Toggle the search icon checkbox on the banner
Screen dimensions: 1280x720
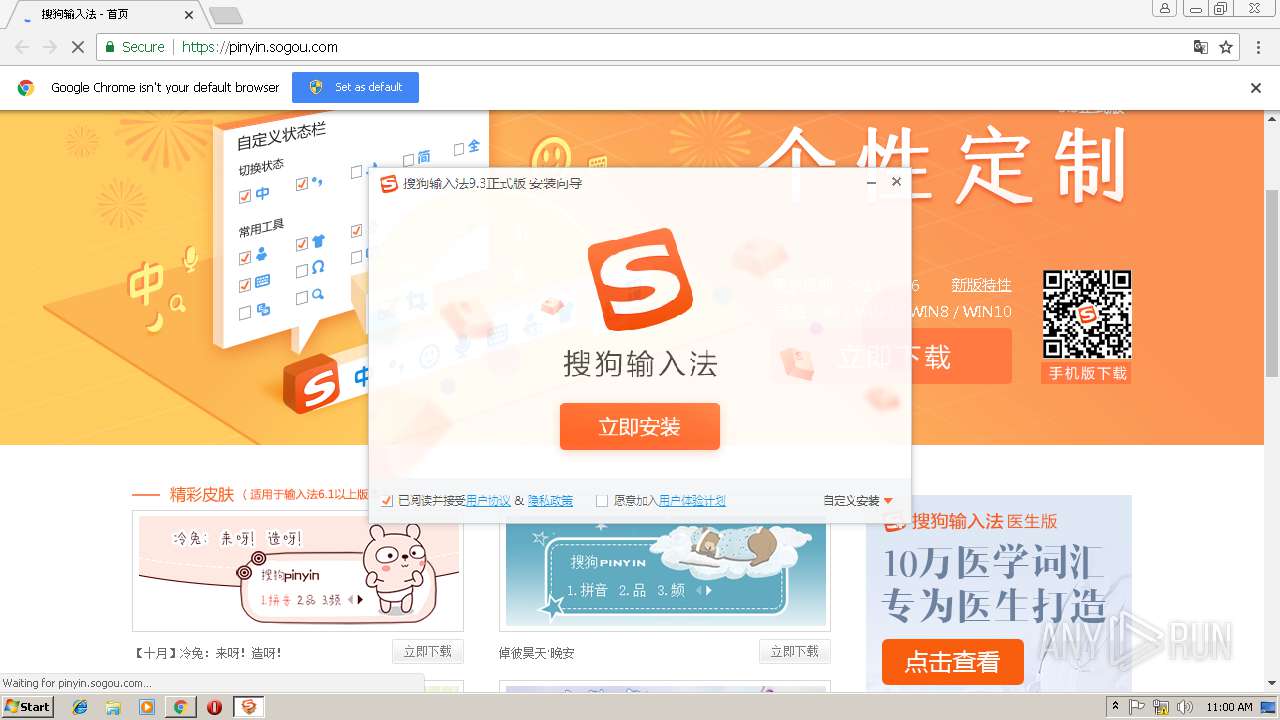pos(302,298)
